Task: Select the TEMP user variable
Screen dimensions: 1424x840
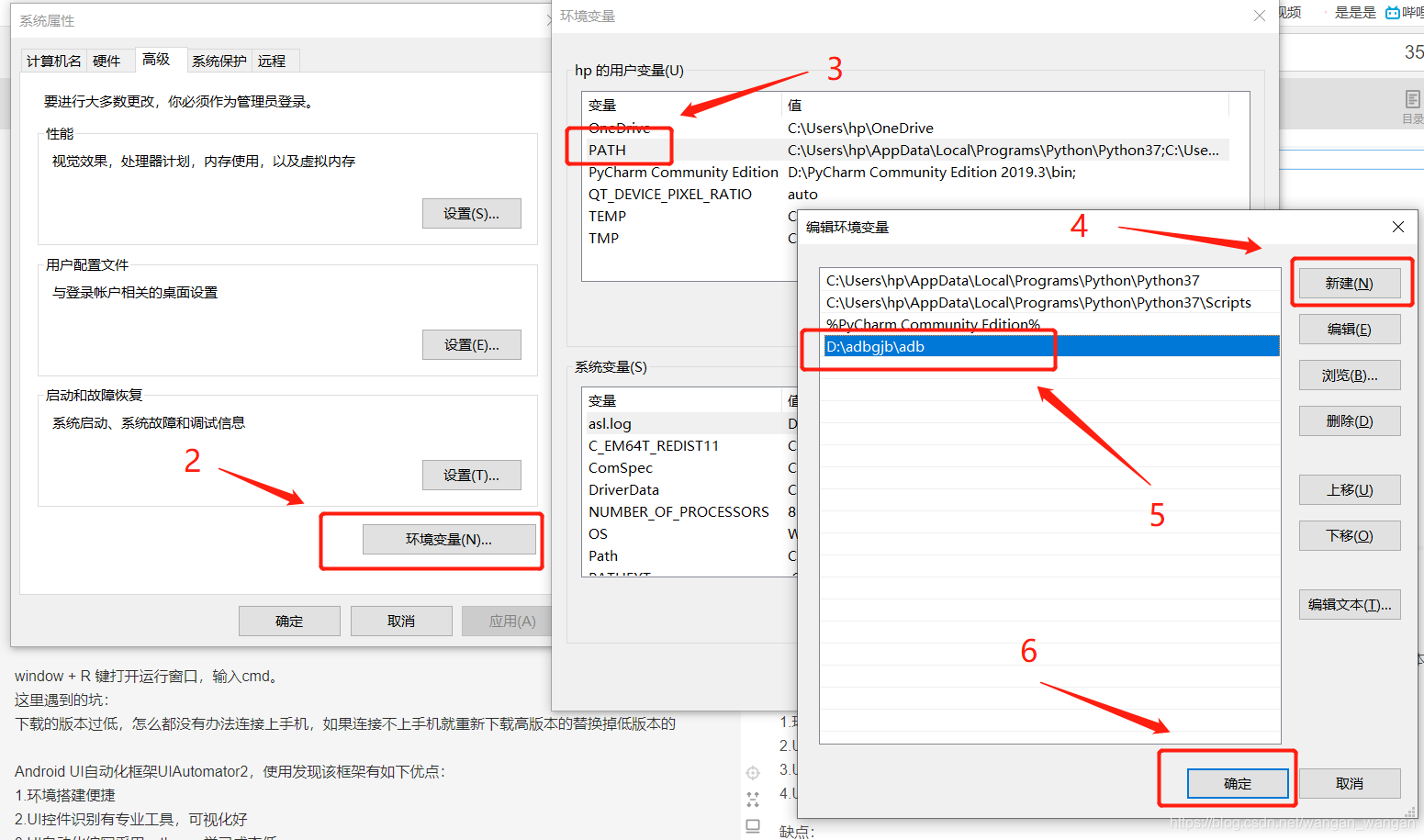Action: coord(690,216)
